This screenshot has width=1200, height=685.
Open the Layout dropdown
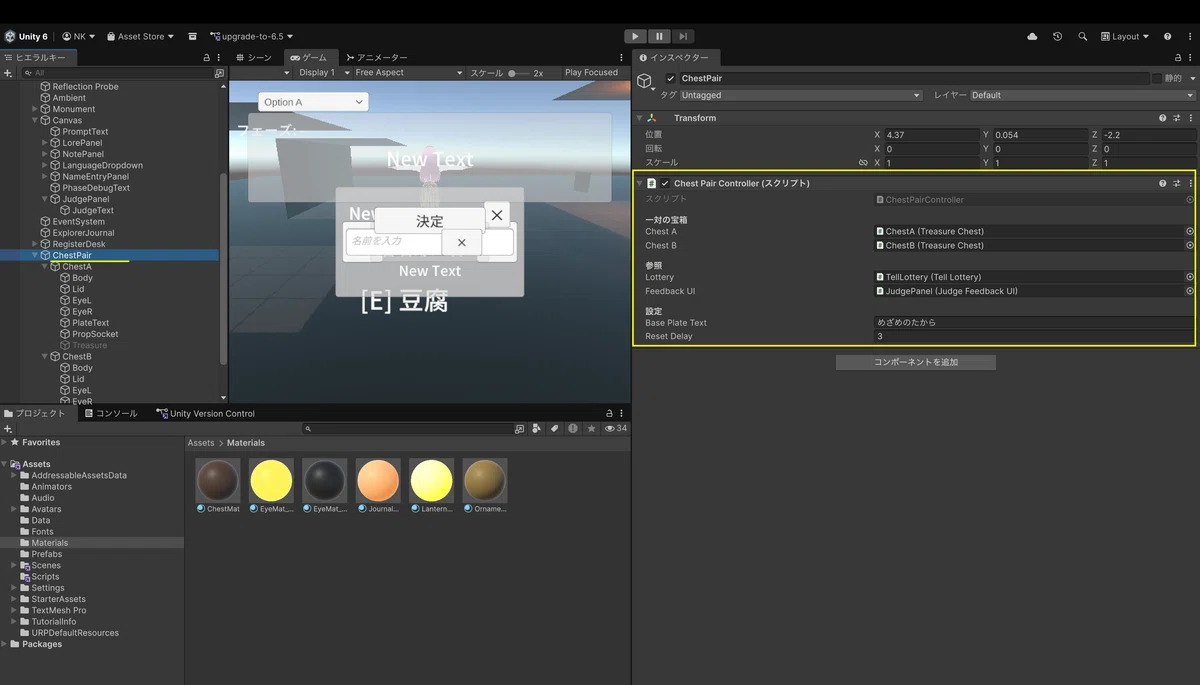(x=1125, y=36)
